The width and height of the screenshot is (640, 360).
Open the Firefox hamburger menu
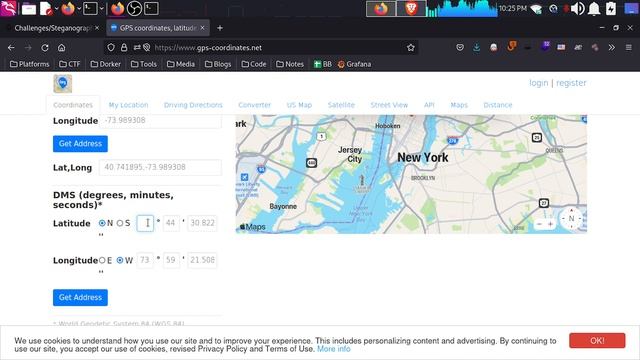pyautogui.click(x=629, y=47)
